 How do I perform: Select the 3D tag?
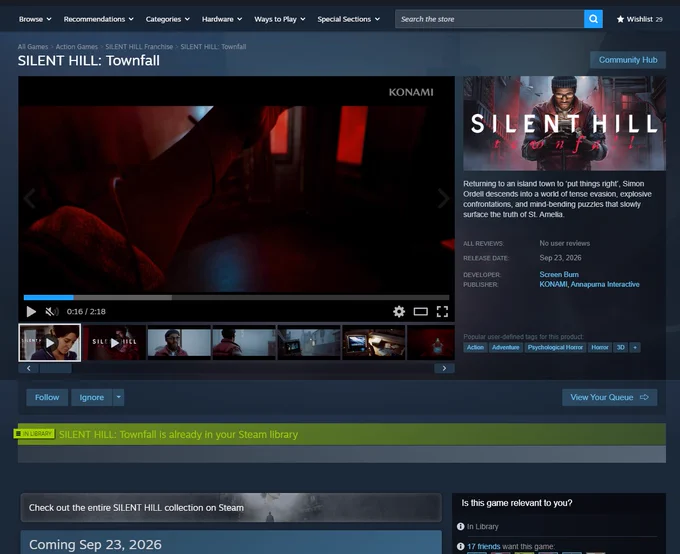[x=621, y=347]
